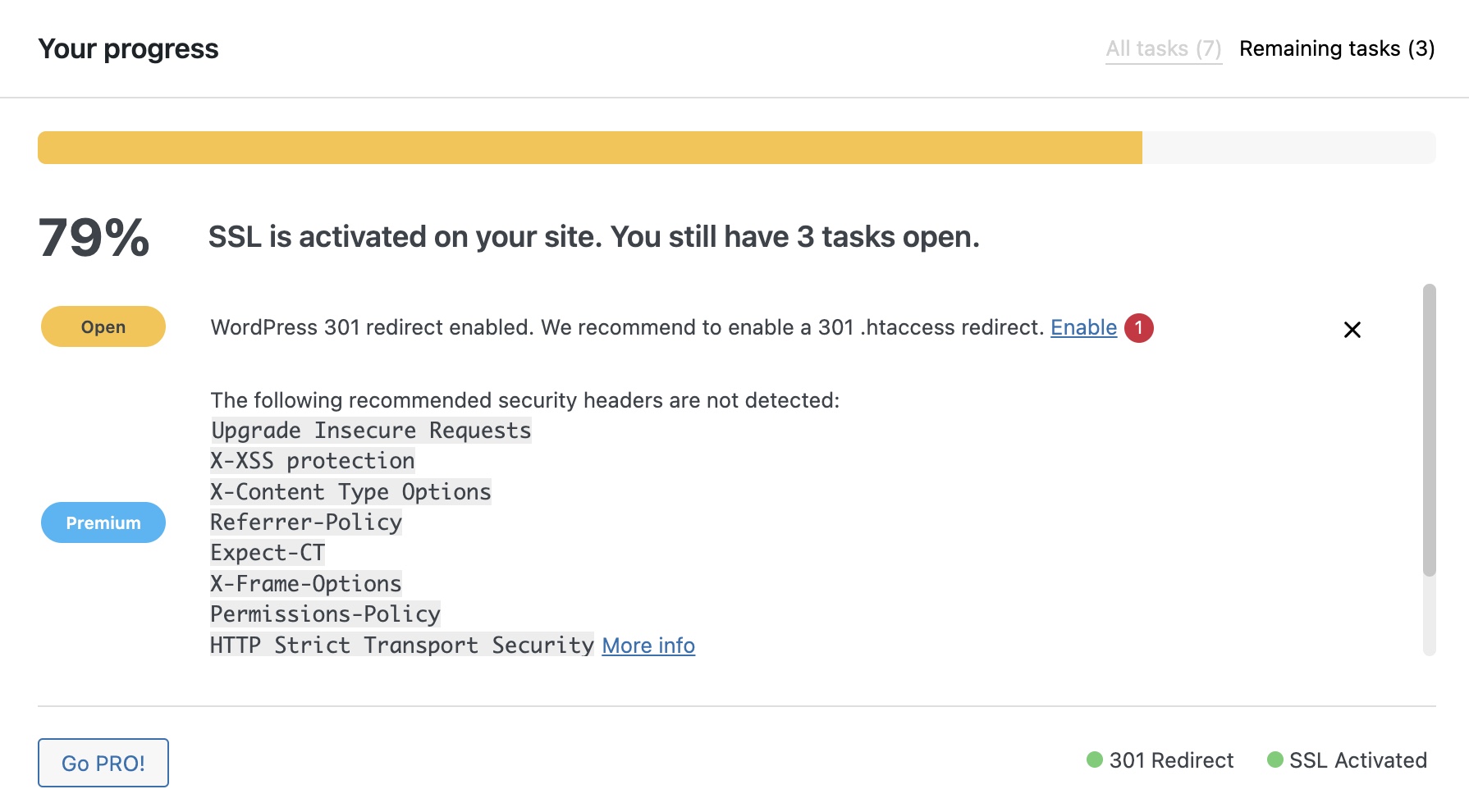1469x812 pixels.
Task: Click the Referrer-Policy header item
Action: click(x=306, y=522)
